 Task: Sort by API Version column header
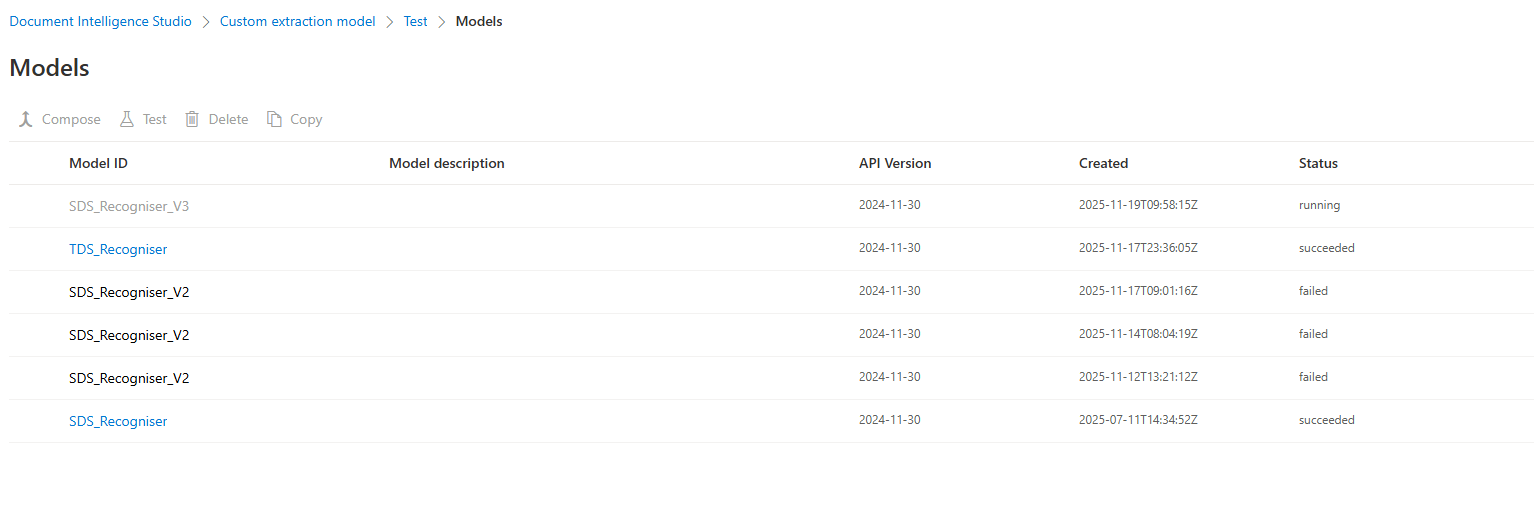[x=895, y=163]
